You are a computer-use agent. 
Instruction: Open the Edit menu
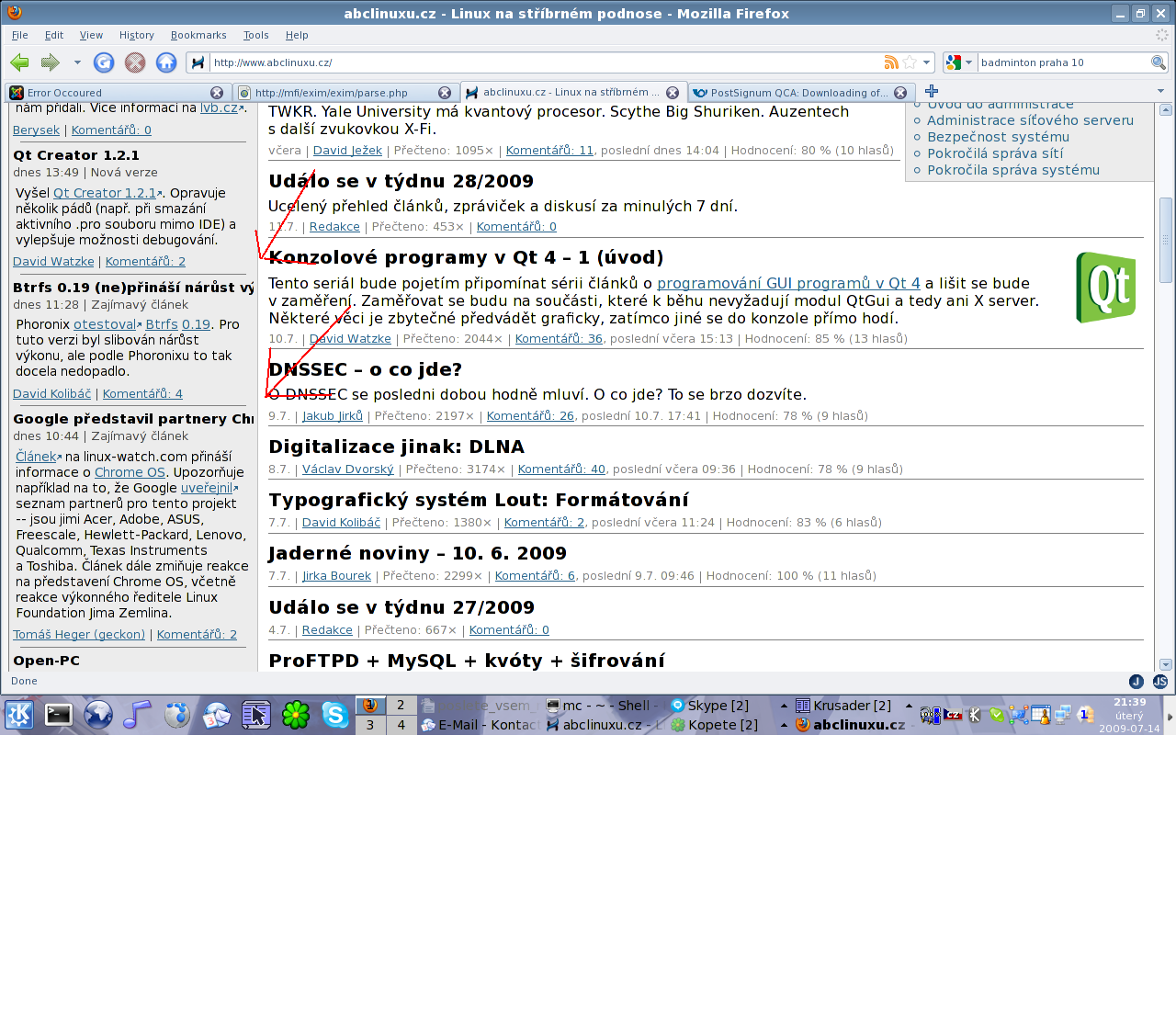[54, 35]
